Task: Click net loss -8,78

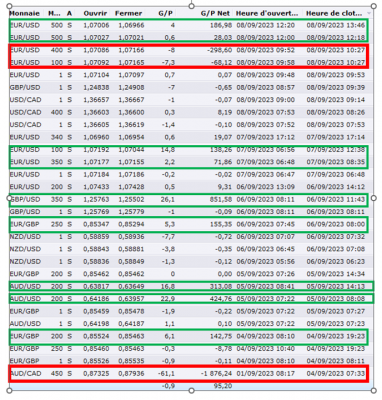Action: 224,348
